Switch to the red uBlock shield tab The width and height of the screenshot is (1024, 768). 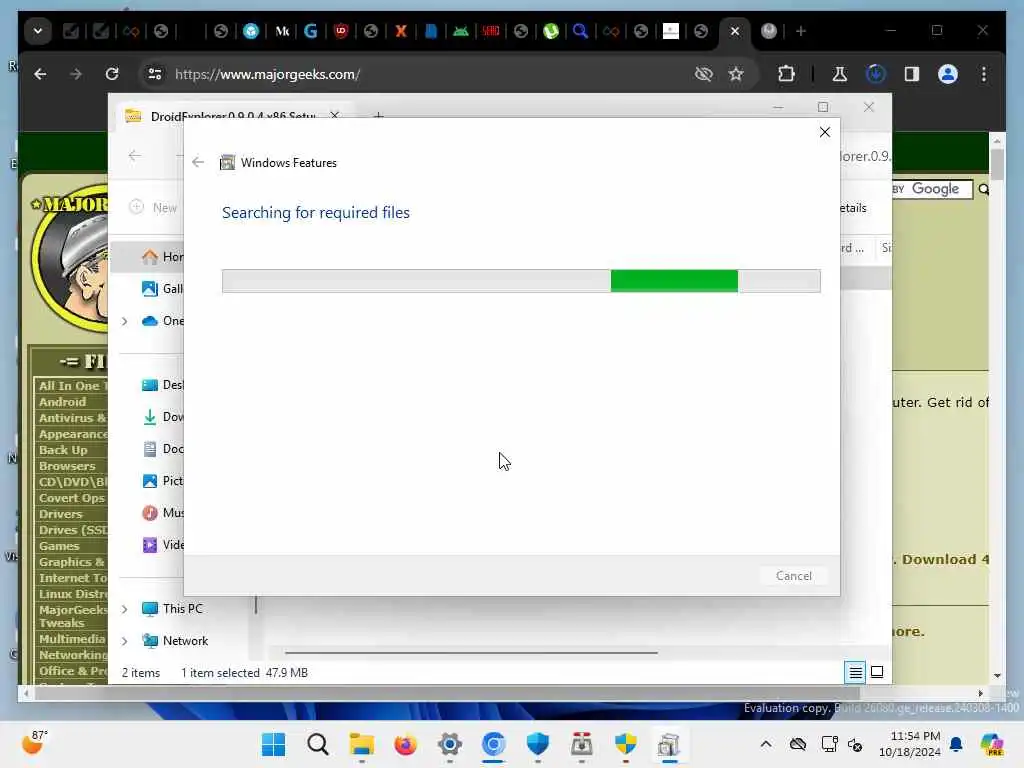(x=341, y=31)
